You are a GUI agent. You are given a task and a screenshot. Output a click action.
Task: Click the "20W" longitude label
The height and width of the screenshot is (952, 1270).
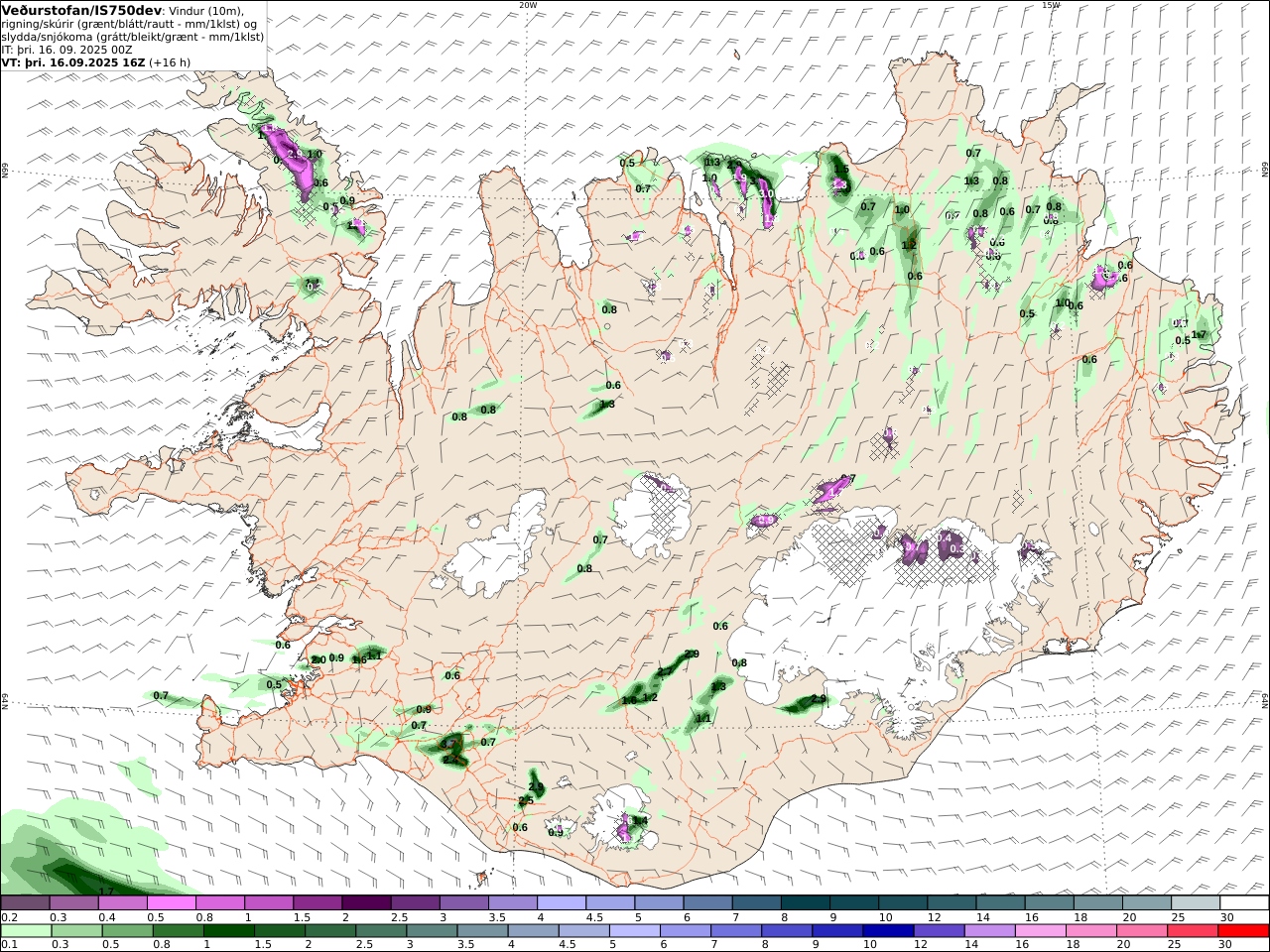(528, 5)
